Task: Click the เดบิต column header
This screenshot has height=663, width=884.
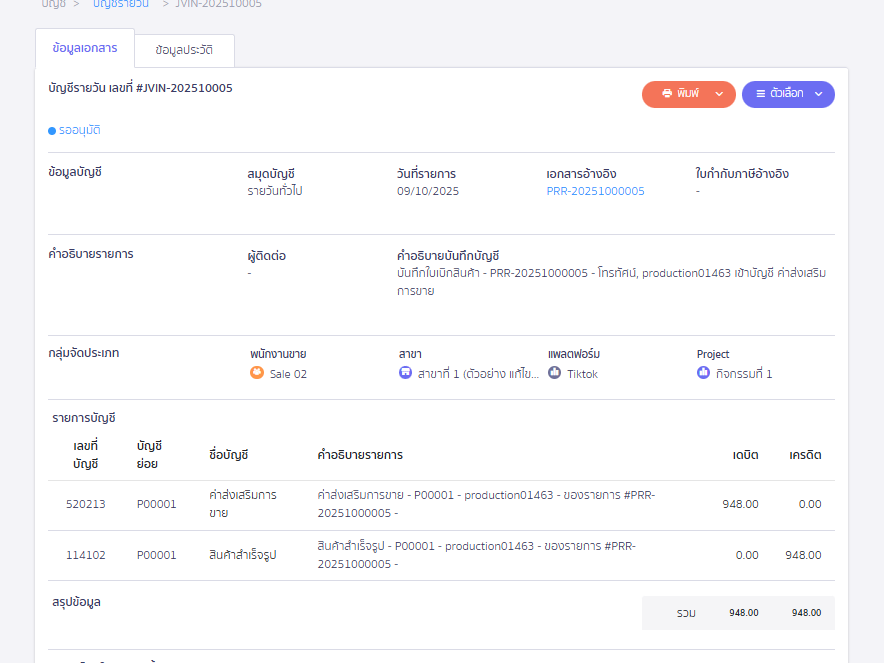Action: [745, 455]
